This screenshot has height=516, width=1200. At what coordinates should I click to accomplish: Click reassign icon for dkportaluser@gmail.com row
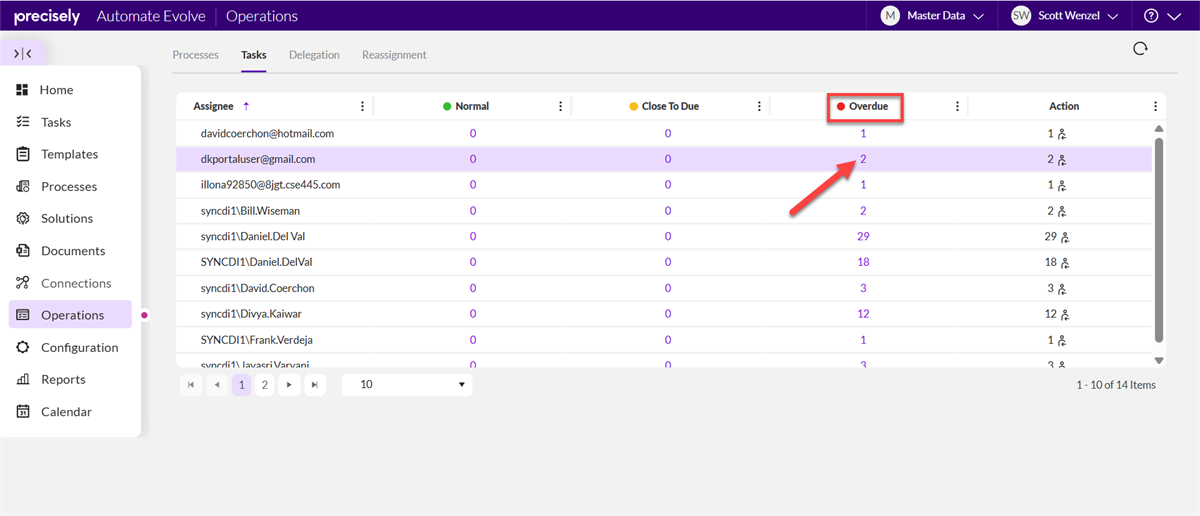pos(1064,159)
